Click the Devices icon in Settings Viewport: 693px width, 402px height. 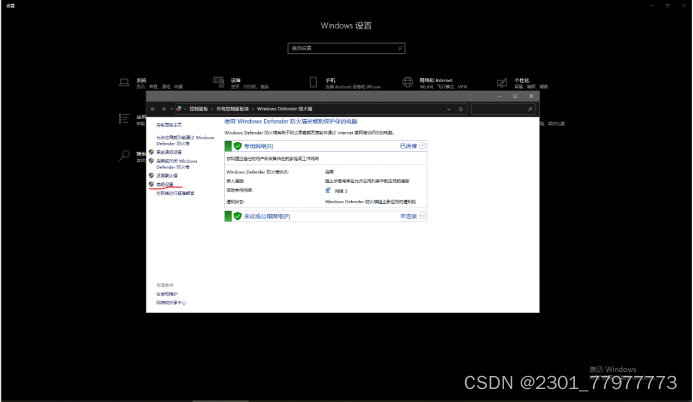tap(219, 82)
